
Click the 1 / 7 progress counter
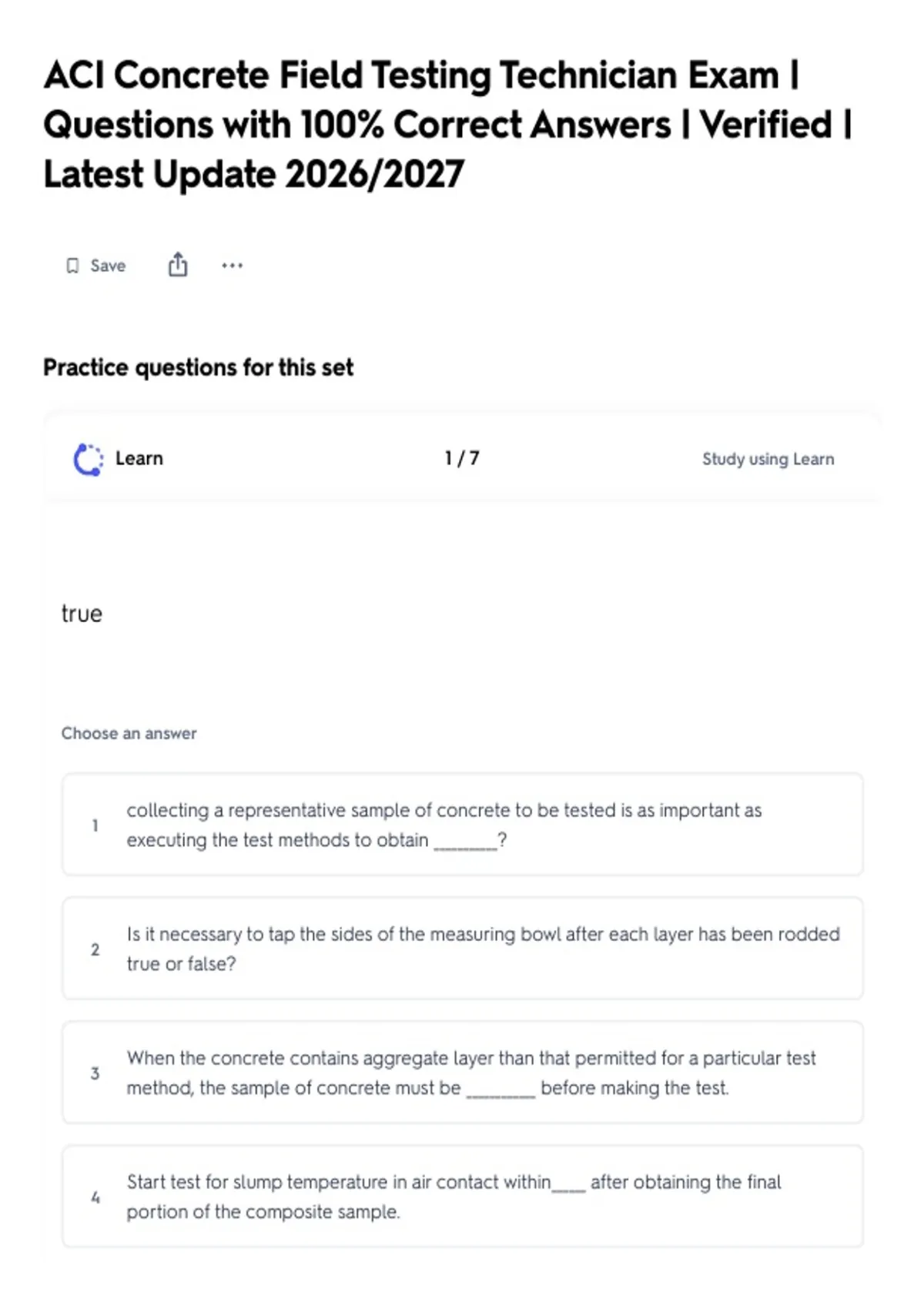[x=462, y=458]
